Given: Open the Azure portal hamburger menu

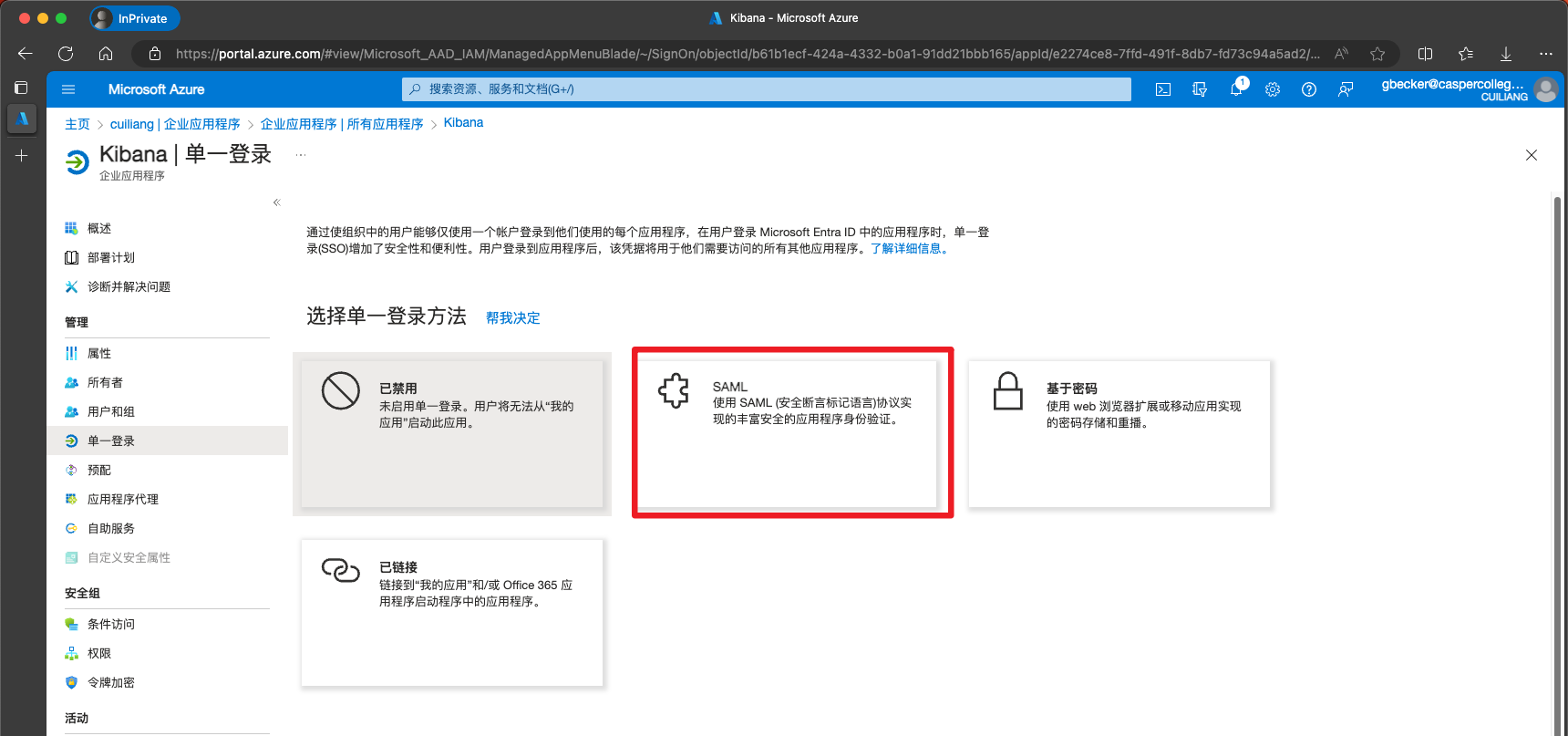Looking at the screenshot, I should coord(68,89).
